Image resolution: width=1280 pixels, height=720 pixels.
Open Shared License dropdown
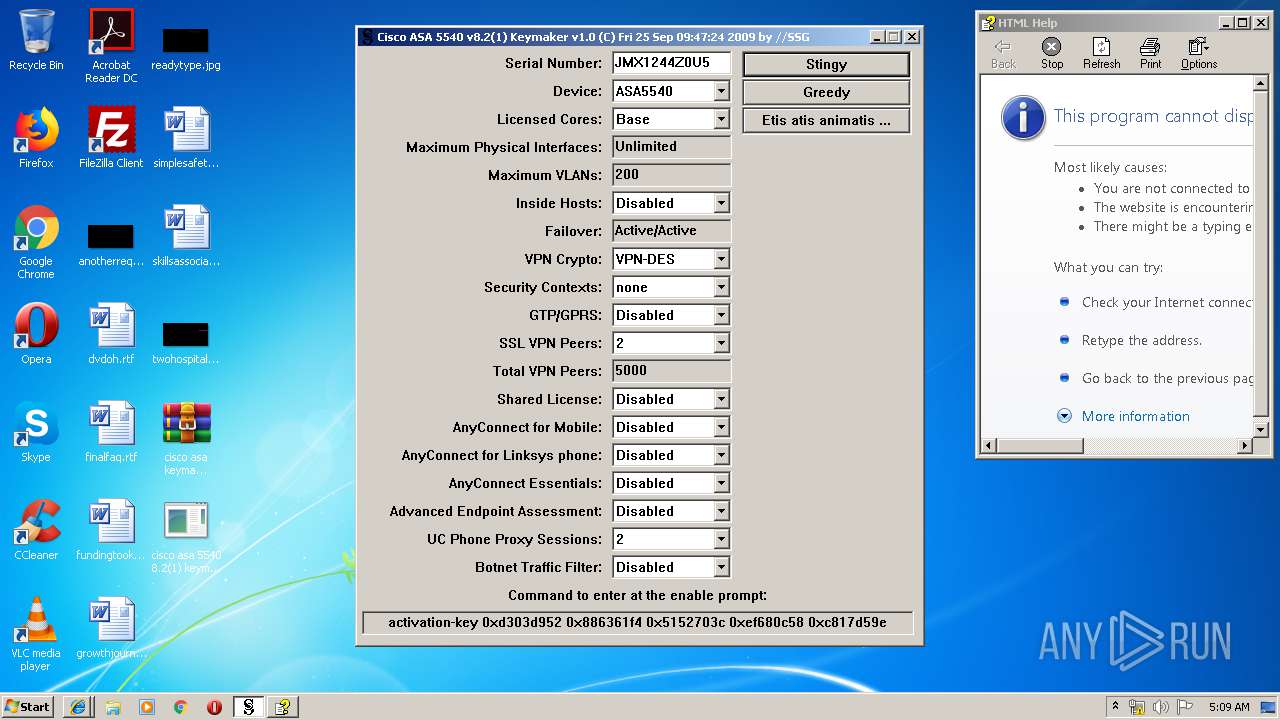tap(722, 399)
